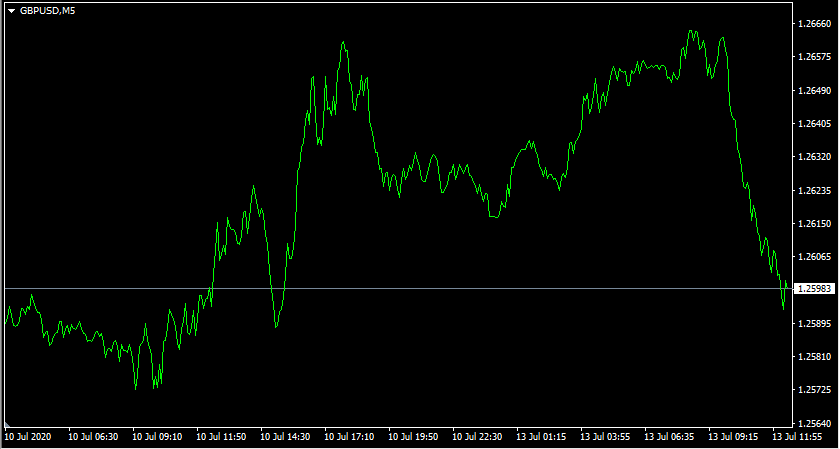Select the 10 Jul 11:50 time label
Viewport: 840px width, 449px height.
(x=221, y=437)
